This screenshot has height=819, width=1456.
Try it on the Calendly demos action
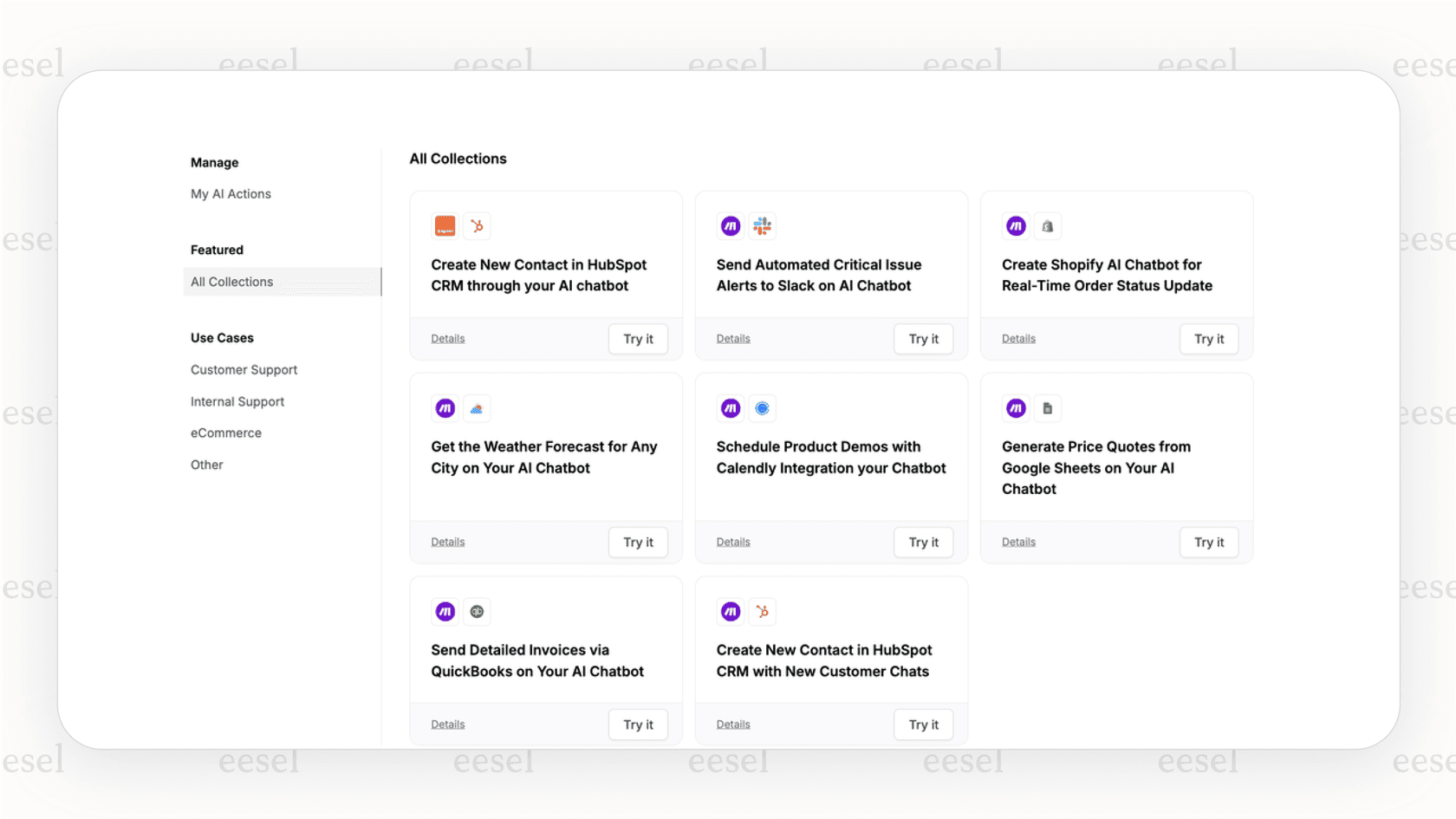click(923, 542)
